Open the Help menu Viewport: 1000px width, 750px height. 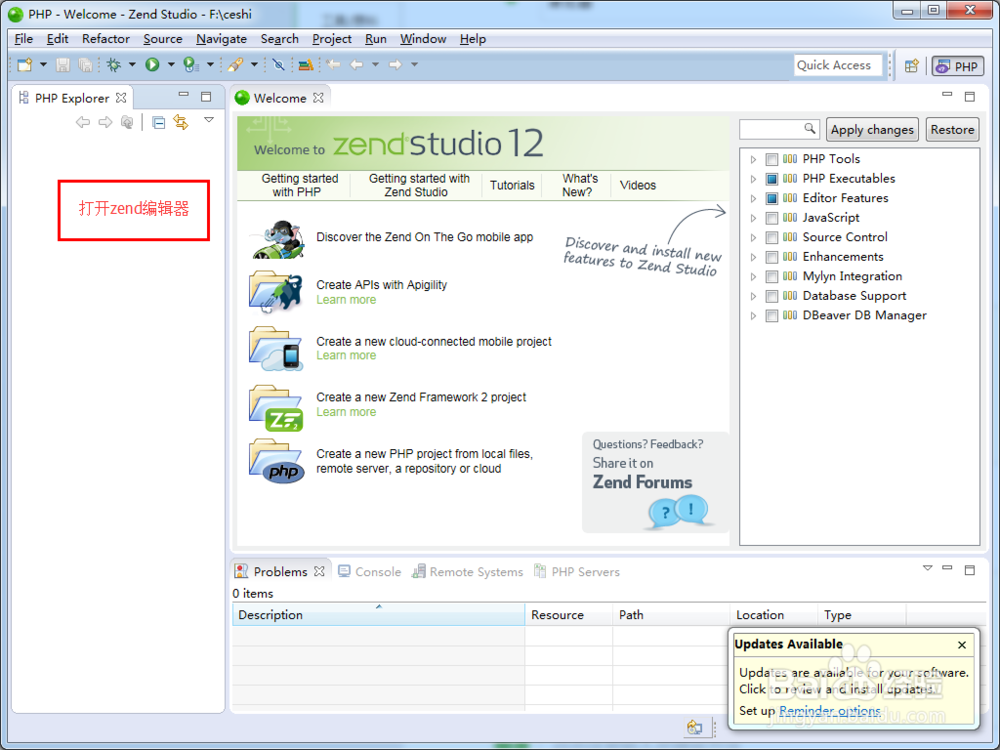click(x=473, y=39)
